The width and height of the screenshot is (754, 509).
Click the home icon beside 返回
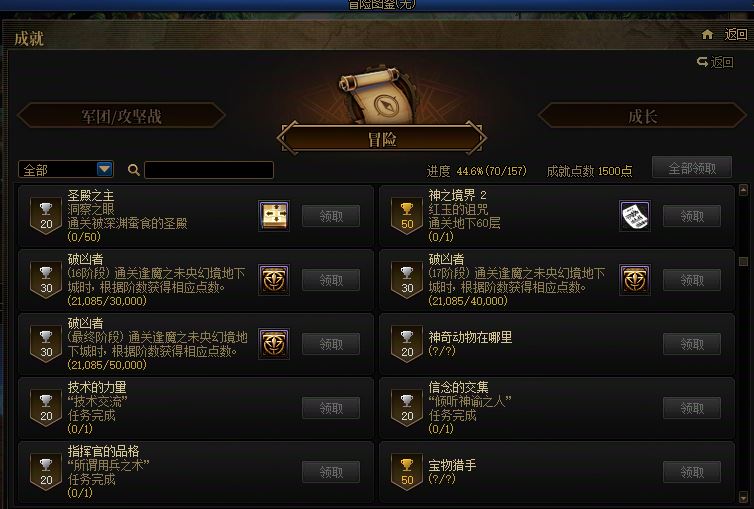click(707, 35)
